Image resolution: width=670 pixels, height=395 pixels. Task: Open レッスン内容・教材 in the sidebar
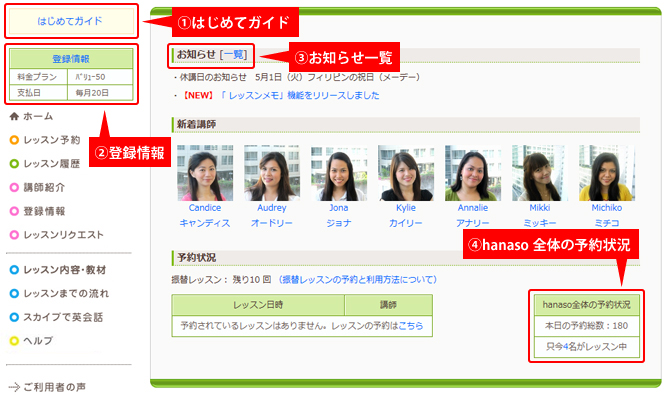tap(65, 270)
